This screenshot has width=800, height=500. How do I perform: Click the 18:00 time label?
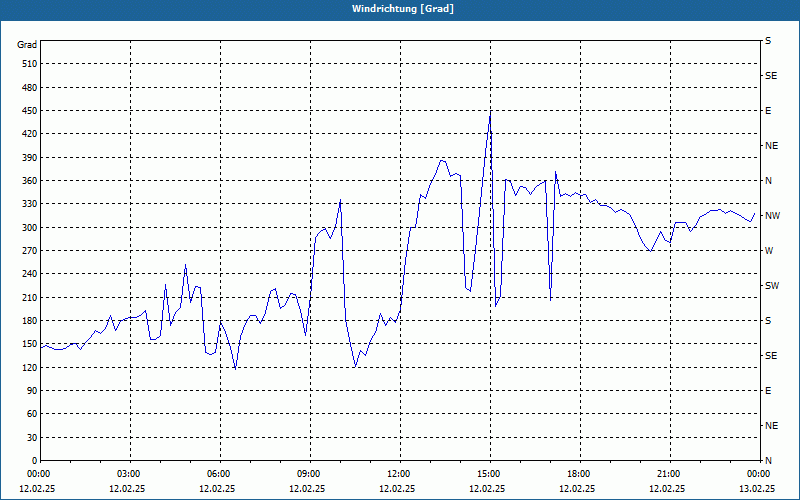578,474
